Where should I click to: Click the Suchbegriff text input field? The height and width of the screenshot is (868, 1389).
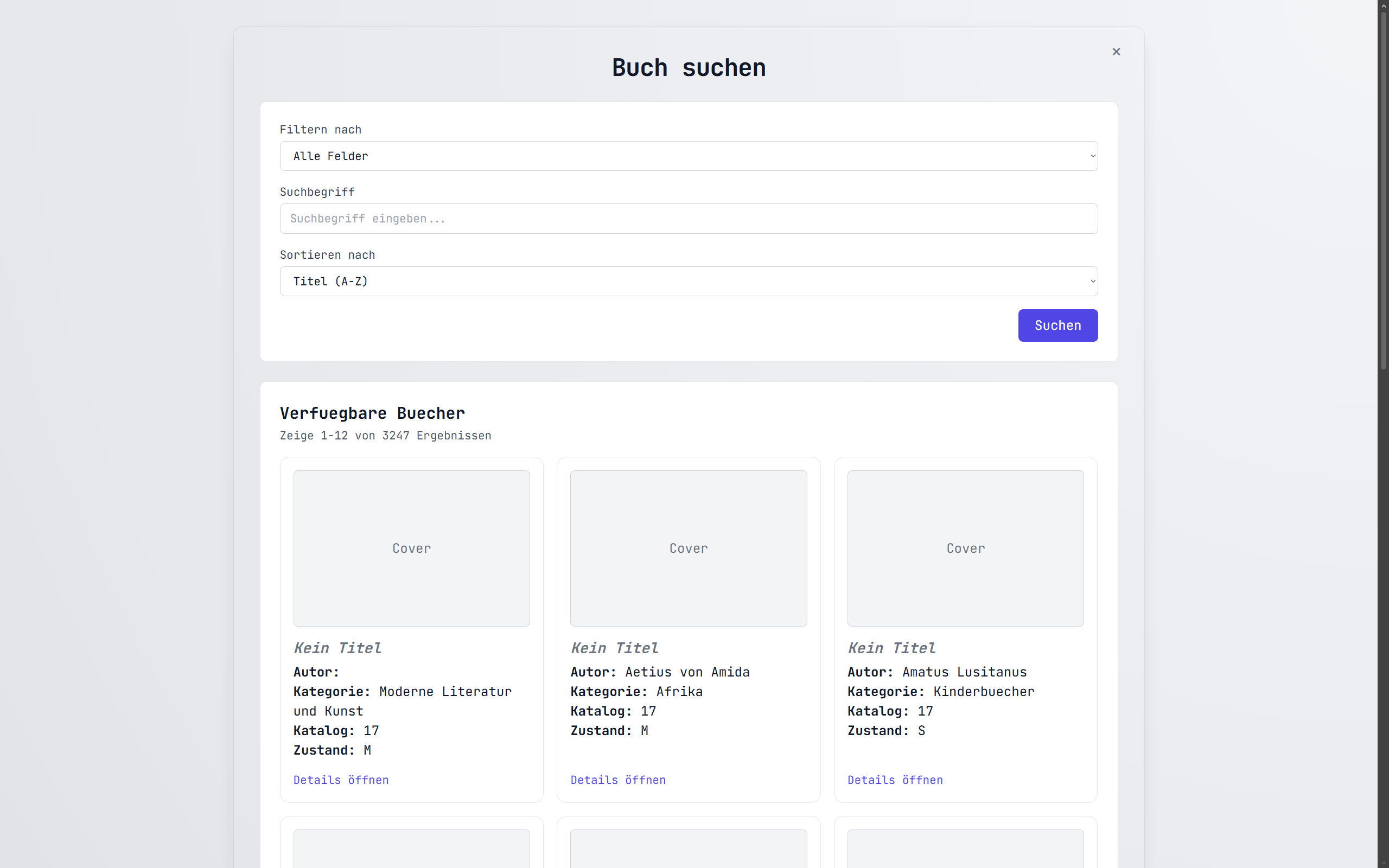coord(688,219)
